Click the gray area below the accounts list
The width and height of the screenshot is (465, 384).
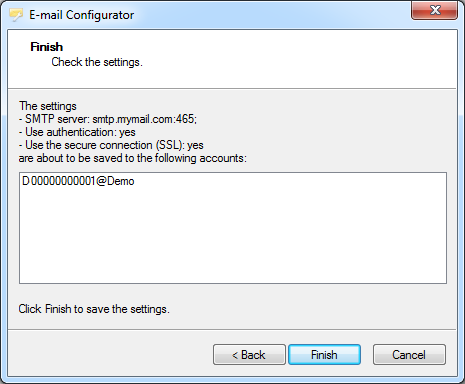pyautogui.click(x=300, y=307)
